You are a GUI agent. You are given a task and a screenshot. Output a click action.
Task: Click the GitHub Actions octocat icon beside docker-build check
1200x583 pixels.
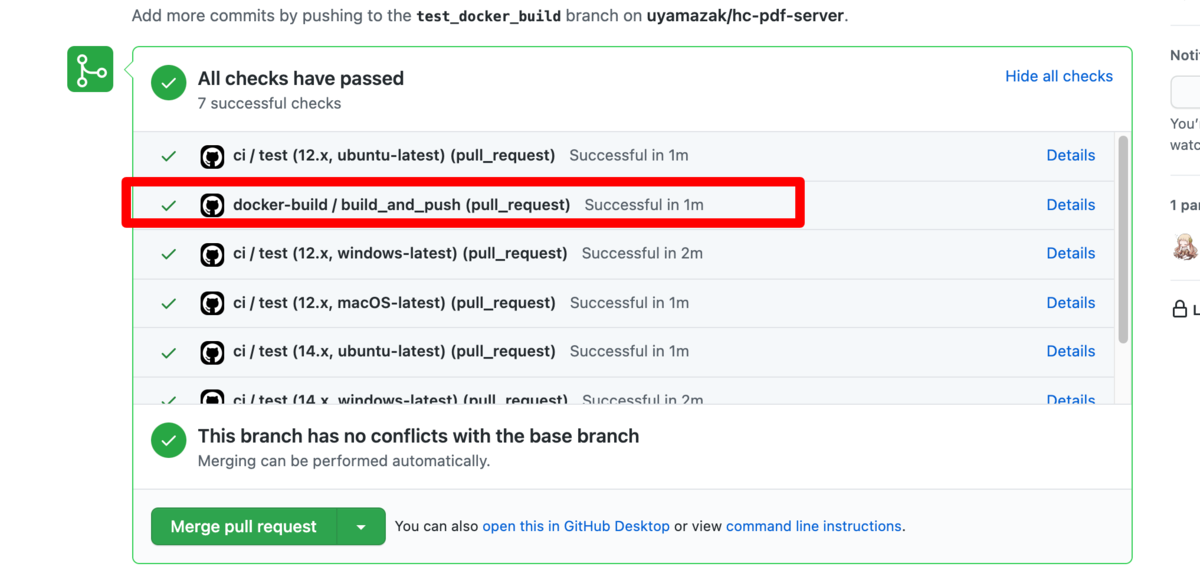click(212, 204)
